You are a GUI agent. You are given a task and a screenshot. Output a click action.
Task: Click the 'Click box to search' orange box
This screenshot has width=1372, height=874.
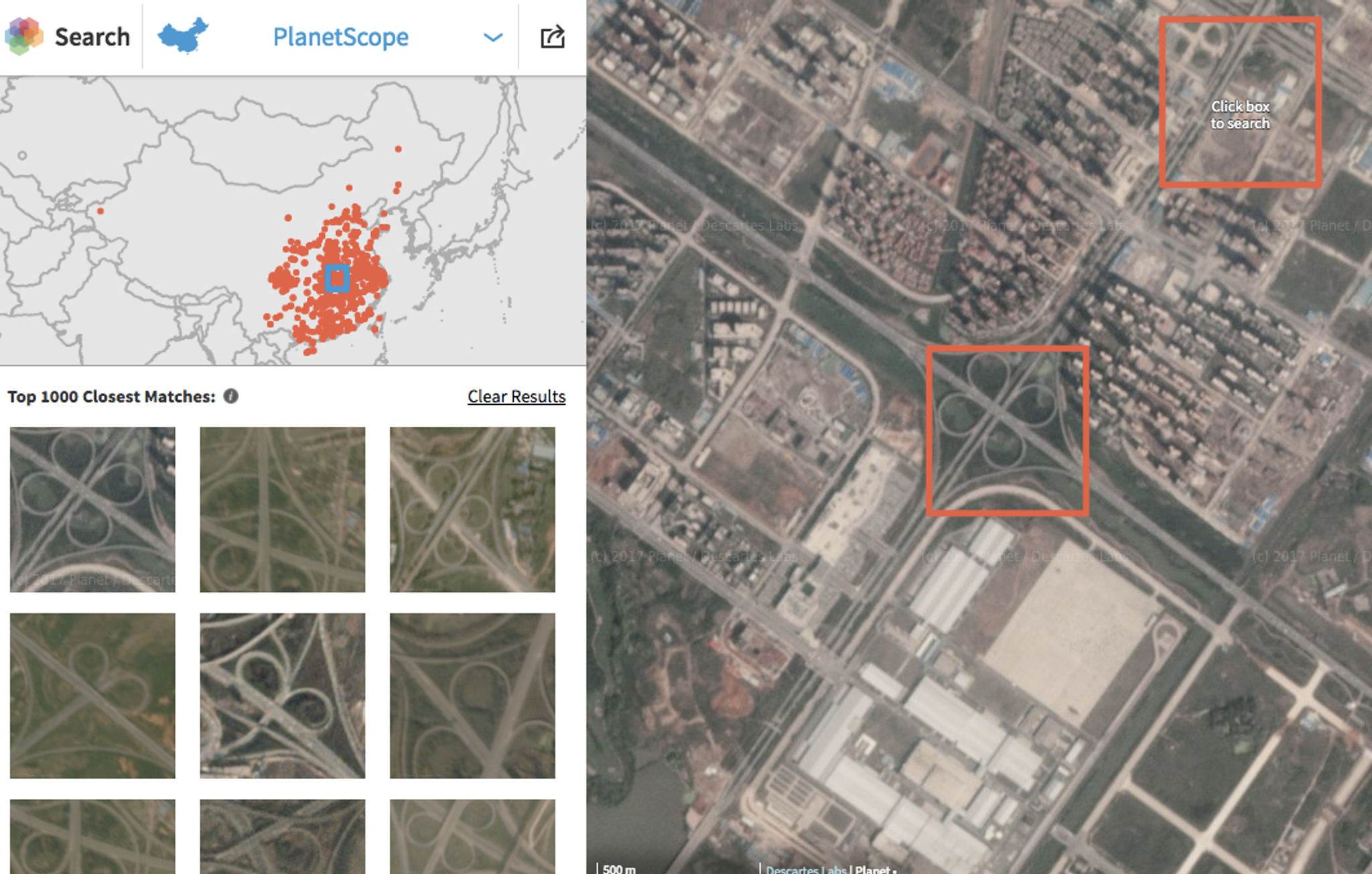1240,102
